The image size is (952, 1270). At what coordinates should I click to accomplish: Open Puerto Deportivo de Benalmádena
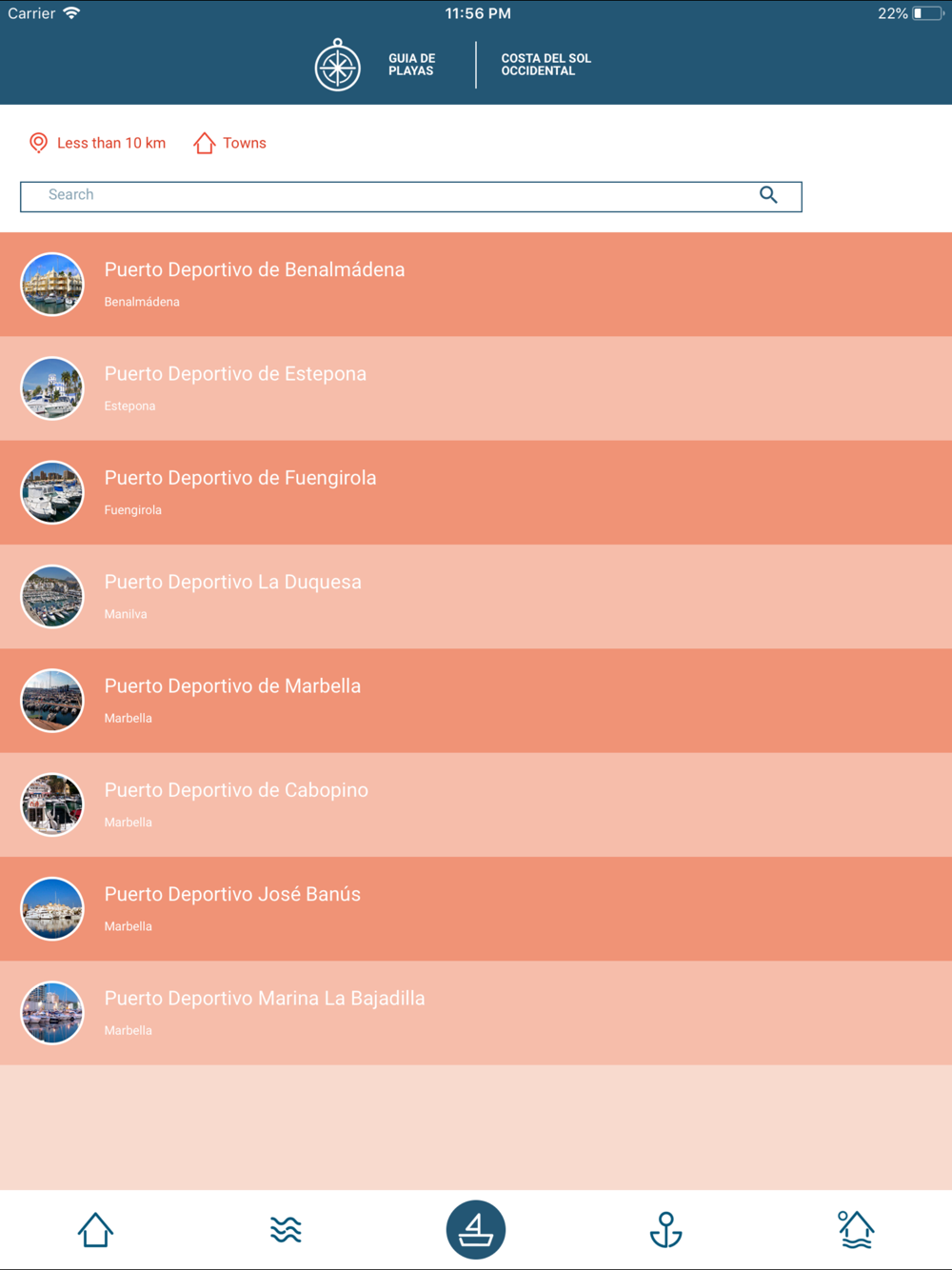click(476, 285)
